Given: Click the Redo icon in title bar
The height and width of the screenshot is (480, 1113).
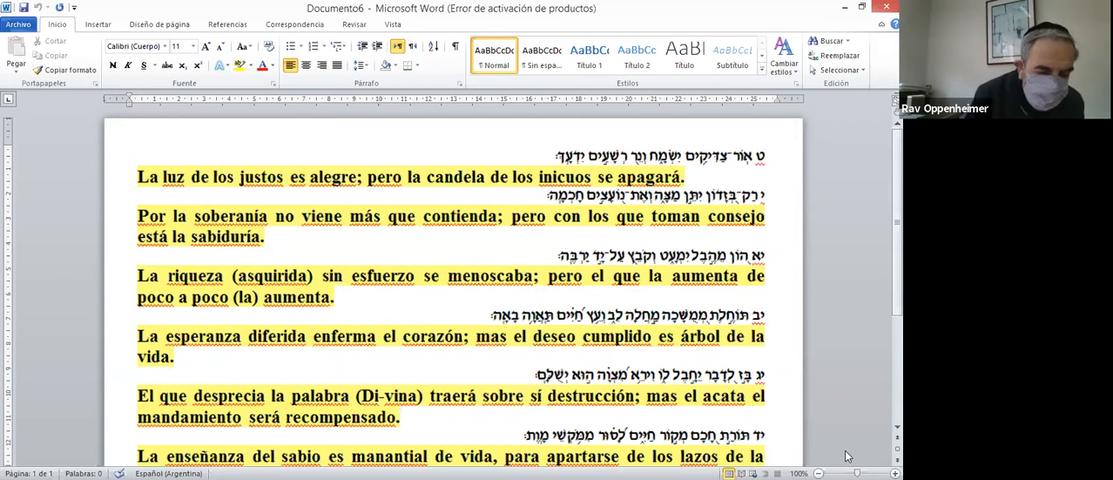Looking at the screenshot, I should pos(59,8).
